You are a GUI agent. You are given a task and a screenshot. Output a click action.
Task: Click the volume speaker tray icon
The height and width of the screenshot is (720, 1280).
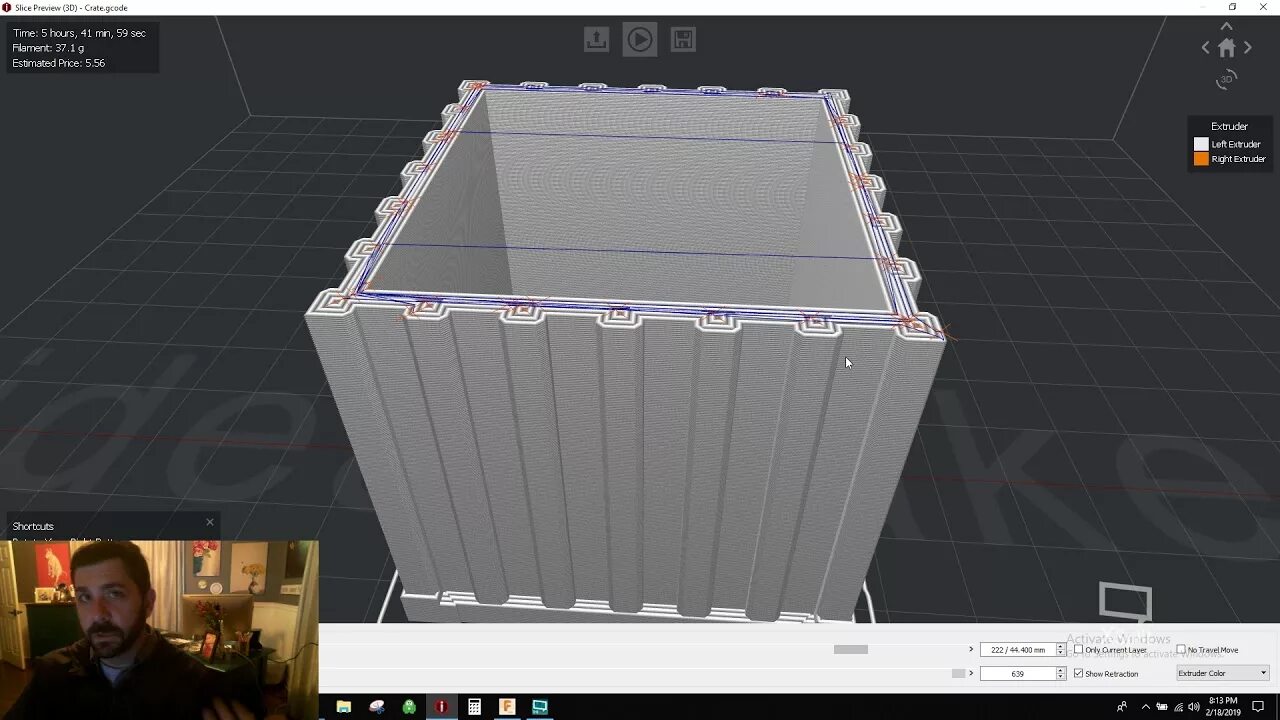[1194, 707]
